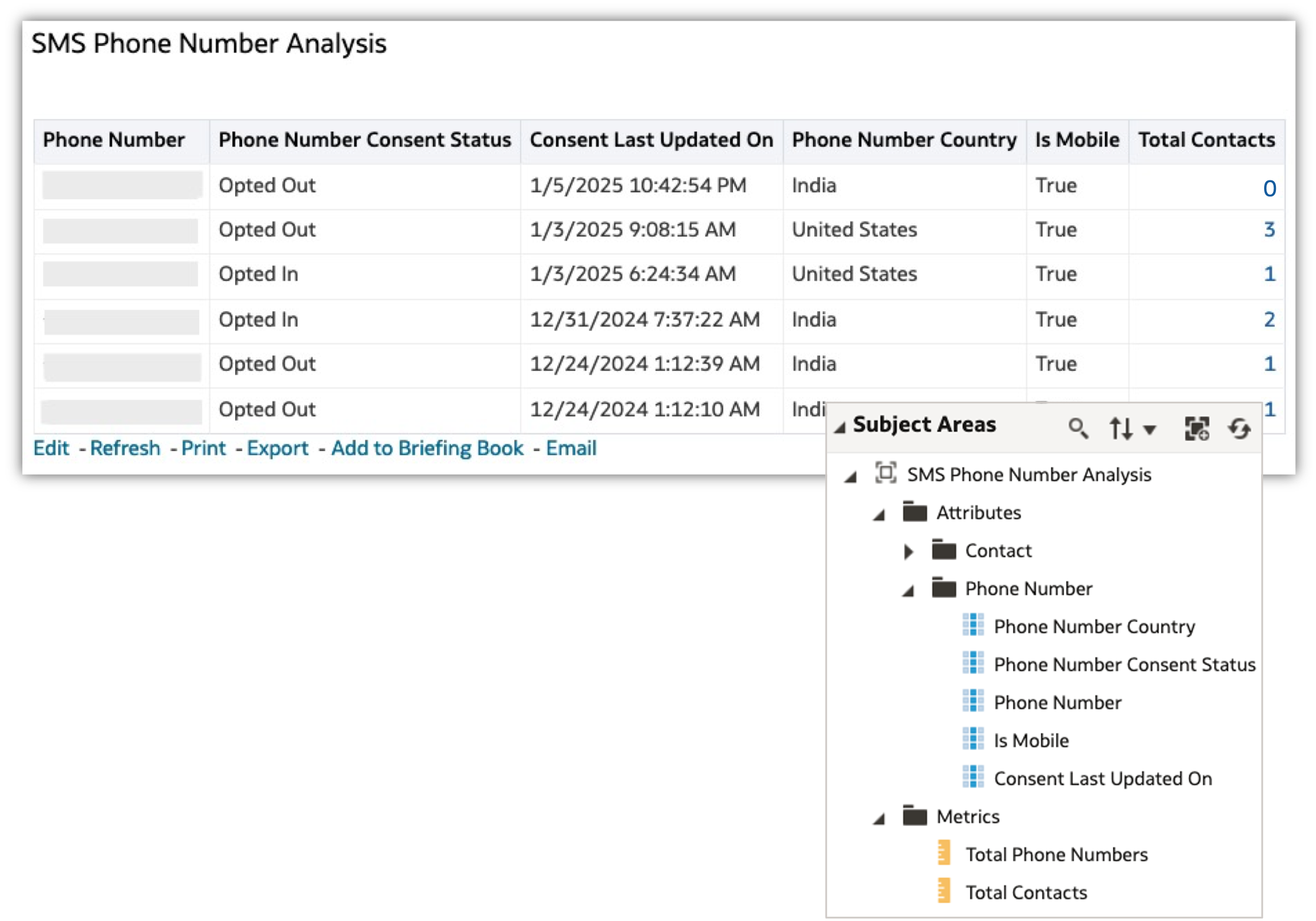Click the Export link

(277, 448)
